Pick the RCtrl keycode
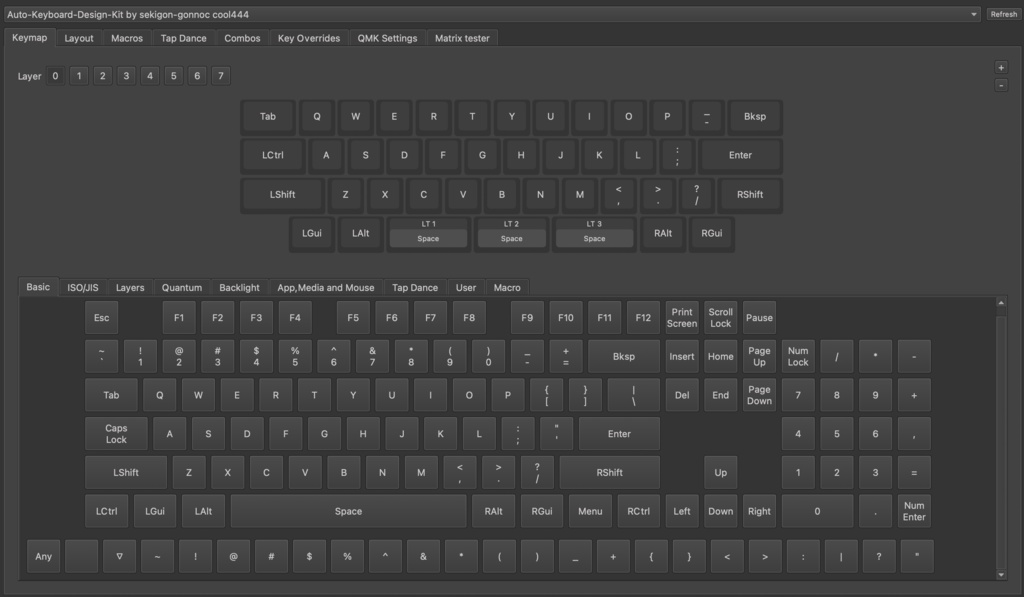This screenshot has height=597, width=1024. pos(638,511)
